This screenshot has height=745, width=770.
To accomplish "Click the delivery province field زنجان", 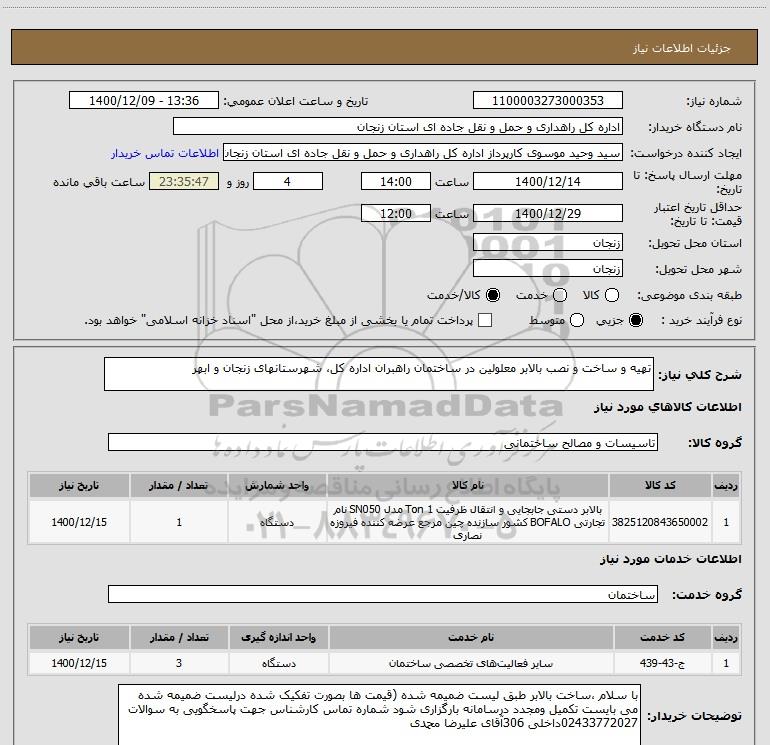I will [548, 243].
